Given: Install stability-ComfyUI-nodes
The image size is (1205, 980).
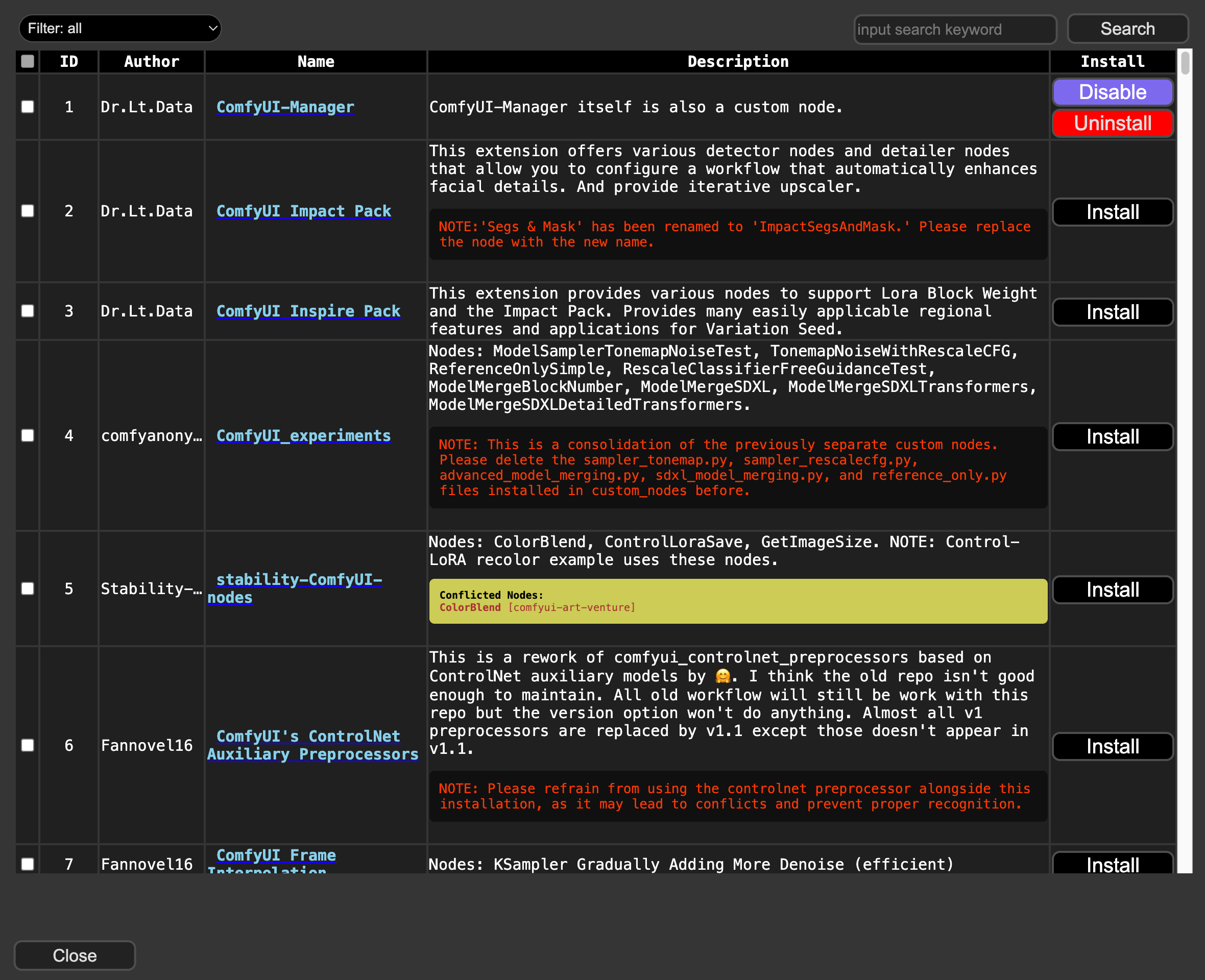Looking at the screenshot, I should [x=1113, y=590].
